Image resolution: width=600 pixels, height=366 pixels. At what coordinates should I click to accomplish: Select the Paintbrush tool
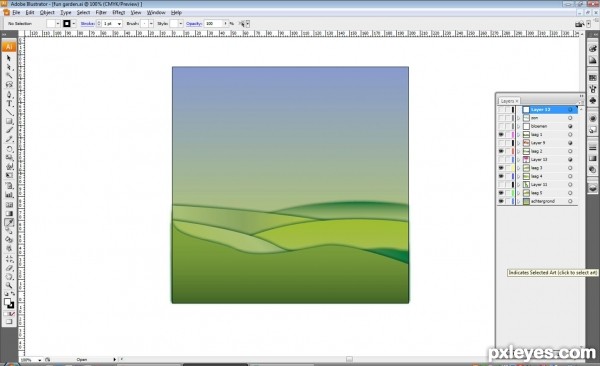[x=9, y=131]
